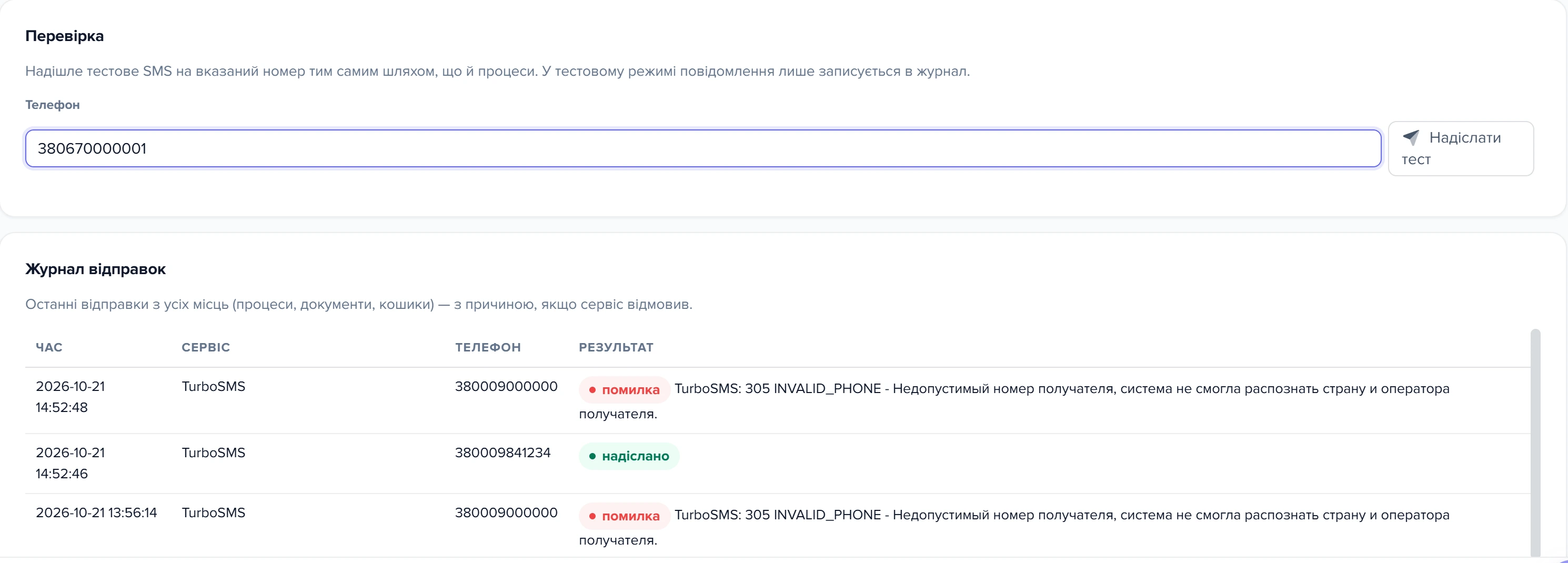This screenshot has height=563, width=1568.
Task: Select the timestamp 2026-10-21 14:52:48
Action: [70, 397]
